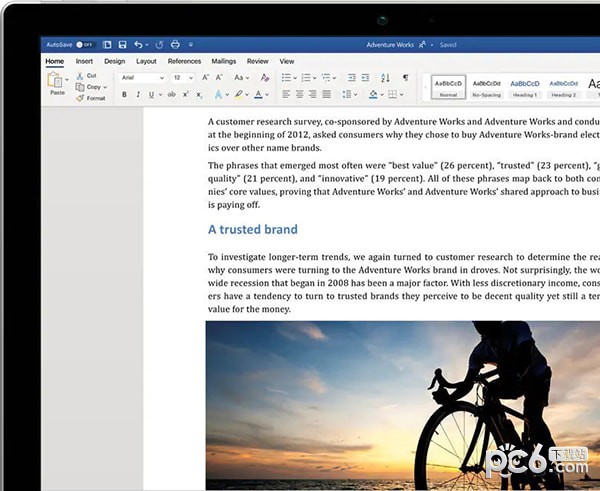The width and height of the screenshot is (600, 491).
Task: Toggle bold formatting
Action: [124, 94]
